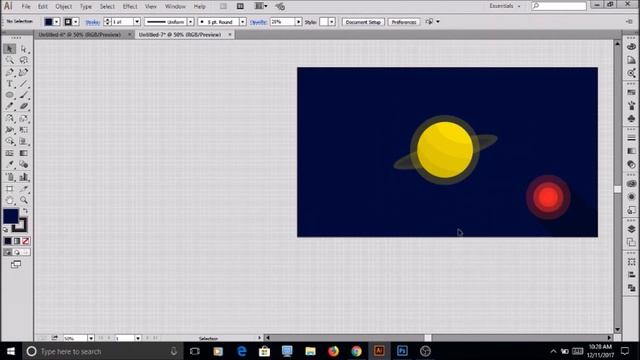Open the Pathfinder panel icon
This screenshot has width=640, height=360.
[x=631, y=288]
